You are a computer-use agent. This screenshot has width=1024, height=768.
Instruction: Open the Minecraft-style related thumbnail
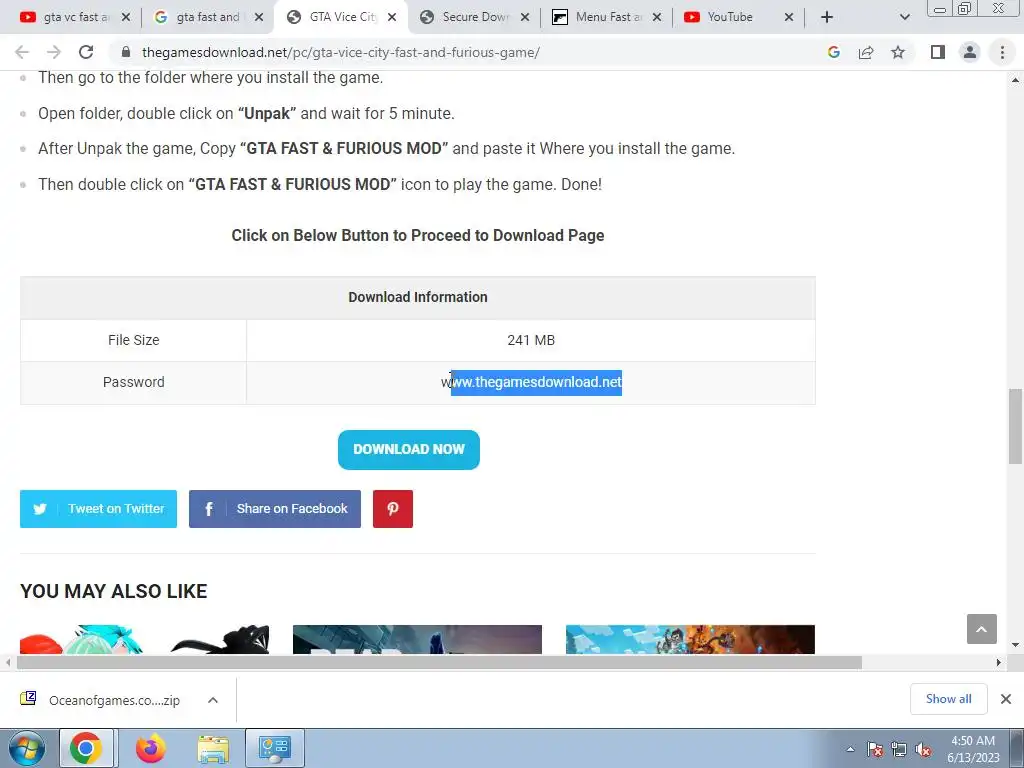690,639
